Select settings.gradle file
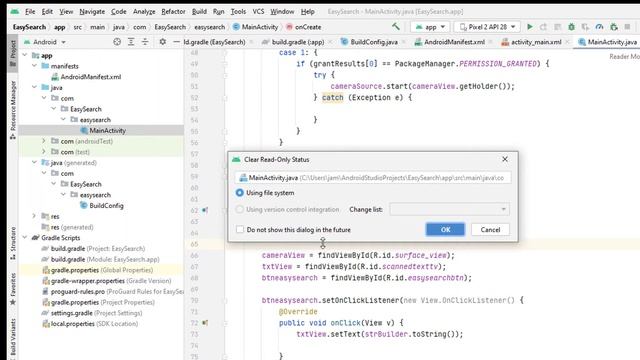The image size is (640, 360). tap(92, 313)
